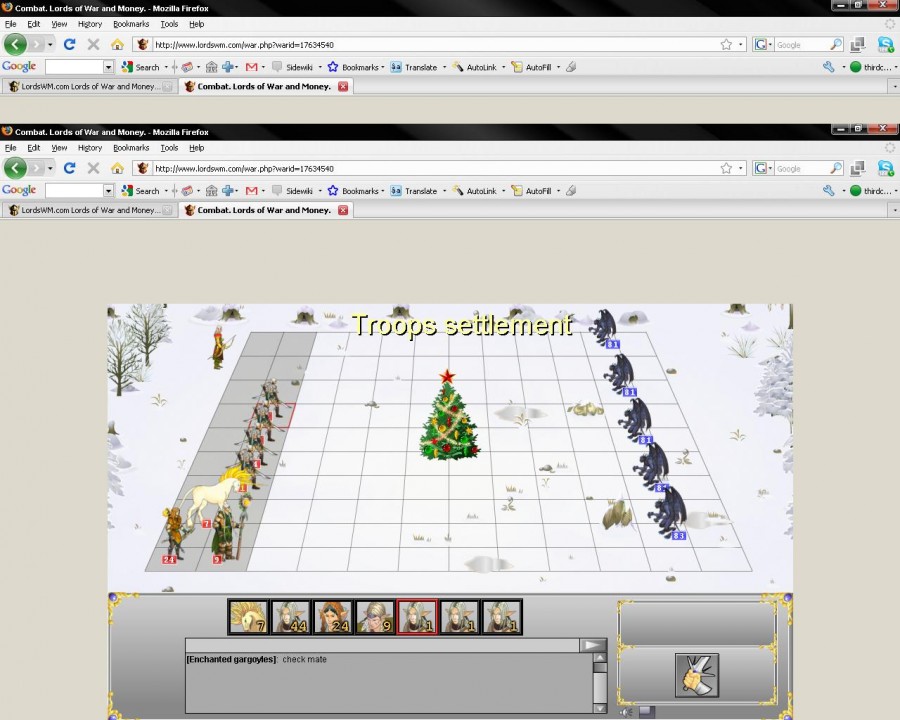
Task: Toggle the sound speaker icon below the panel
Action: [x=626, y=711]
